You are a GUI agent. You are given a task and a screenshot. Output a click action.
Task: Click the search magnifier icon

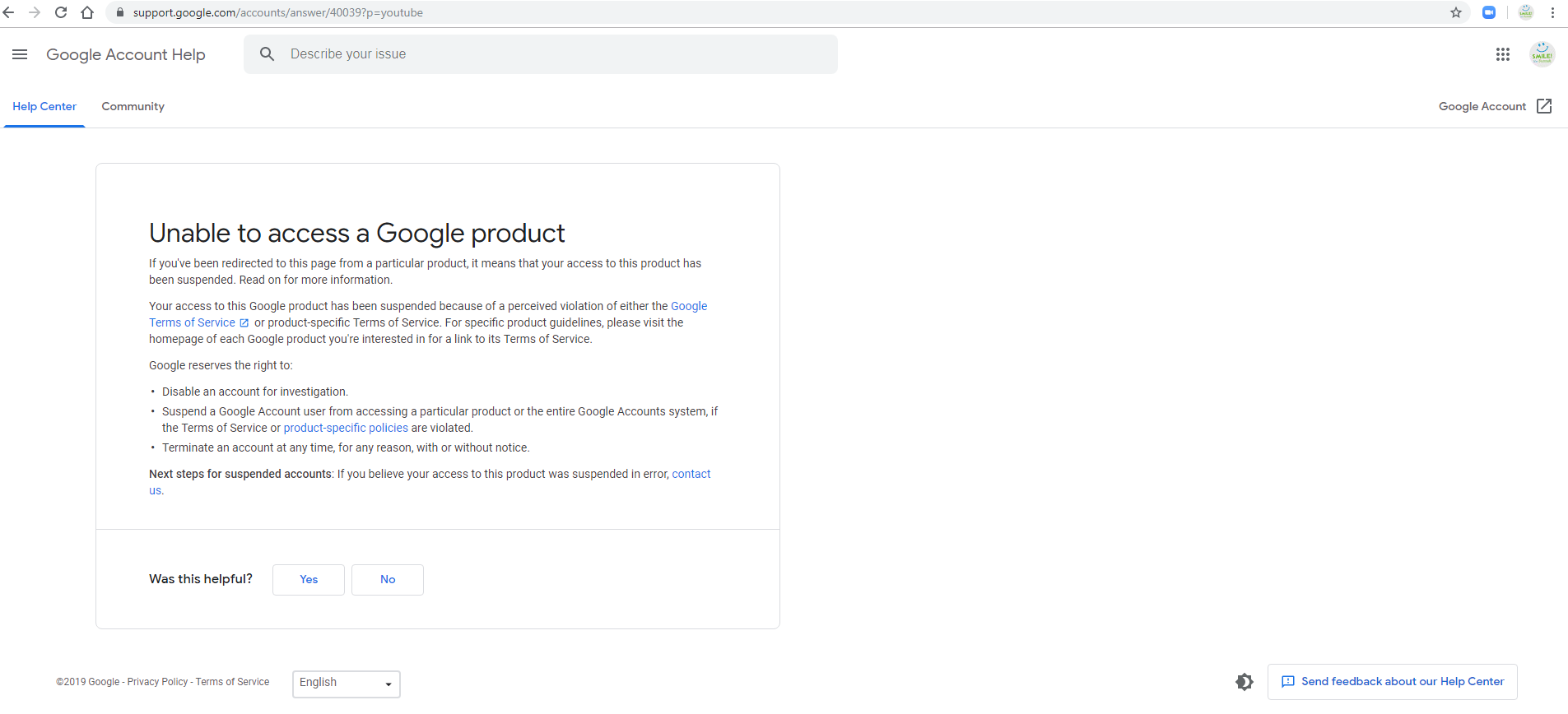click(267, 54)
